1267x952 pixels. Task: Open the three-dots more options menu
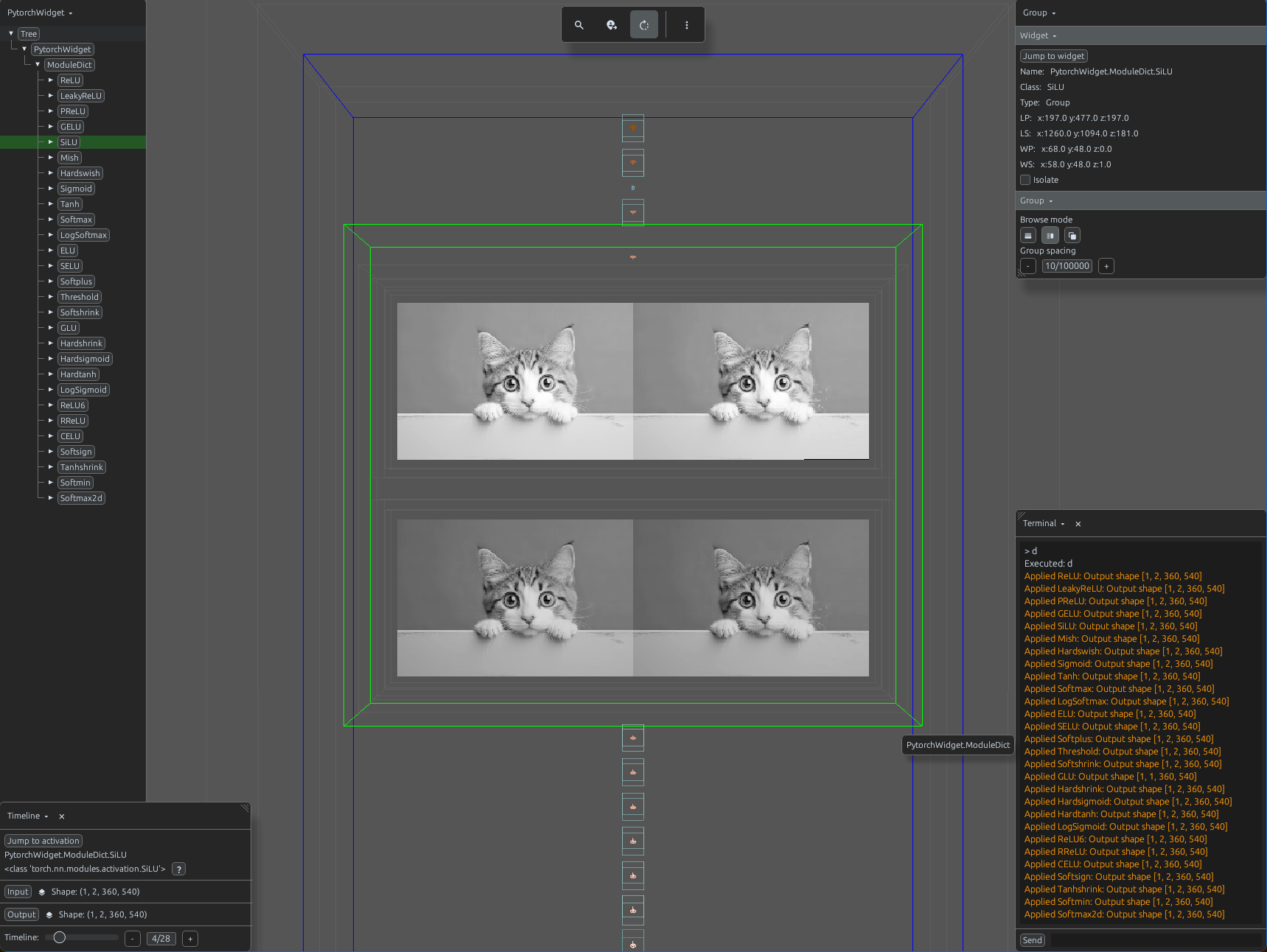(687, 25)
